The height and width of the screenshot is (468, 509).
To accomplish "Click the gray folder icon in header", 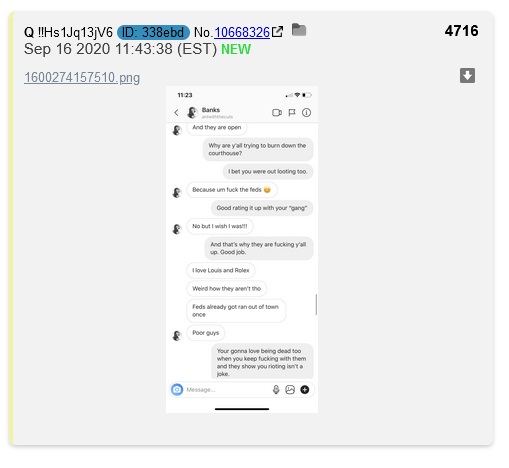I will click(299, 30).
